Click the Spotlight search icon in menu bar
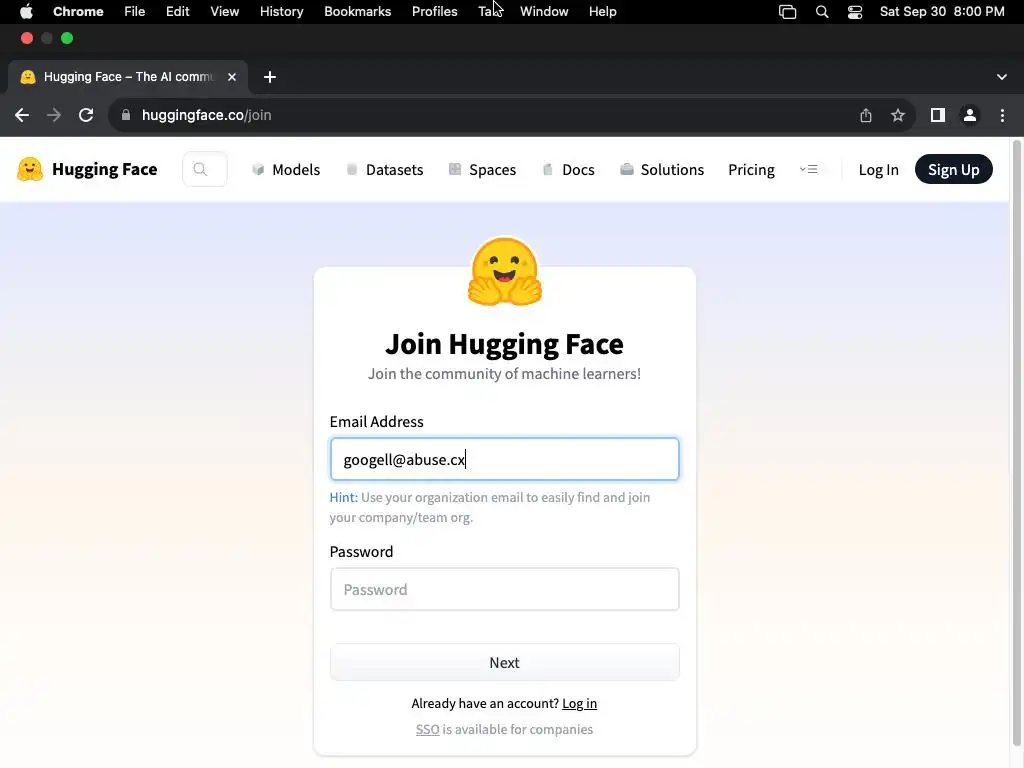Screen dimensions: 1024x768 pos(822,12)
